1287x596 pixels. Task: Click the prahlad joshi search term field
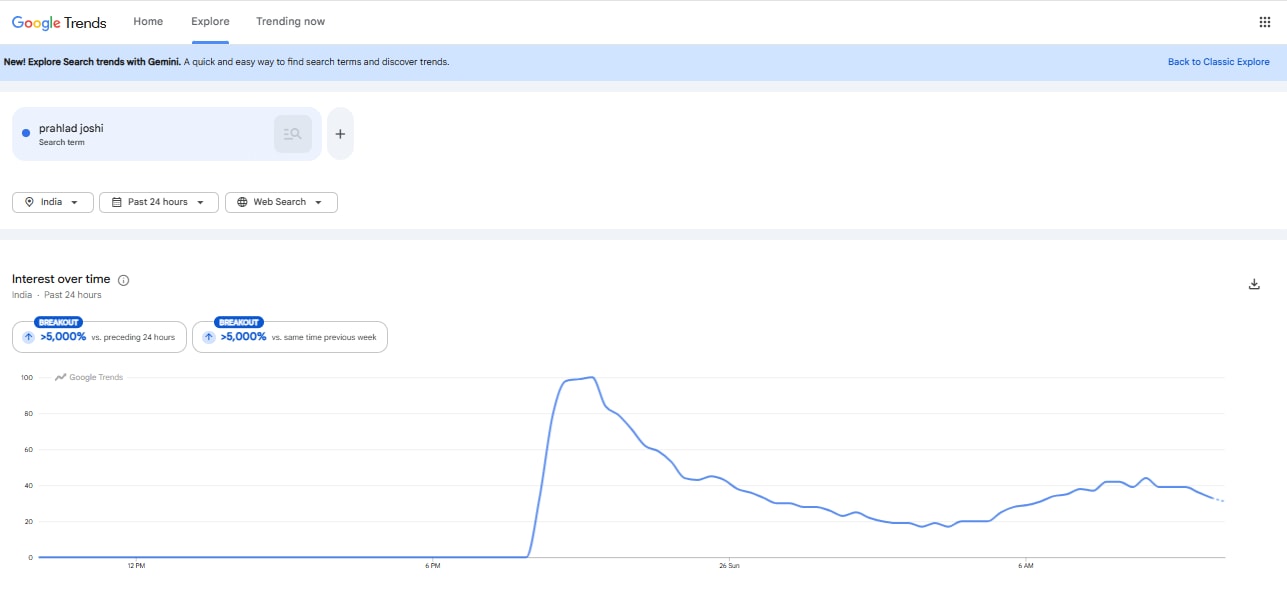[x=167, y=134]
